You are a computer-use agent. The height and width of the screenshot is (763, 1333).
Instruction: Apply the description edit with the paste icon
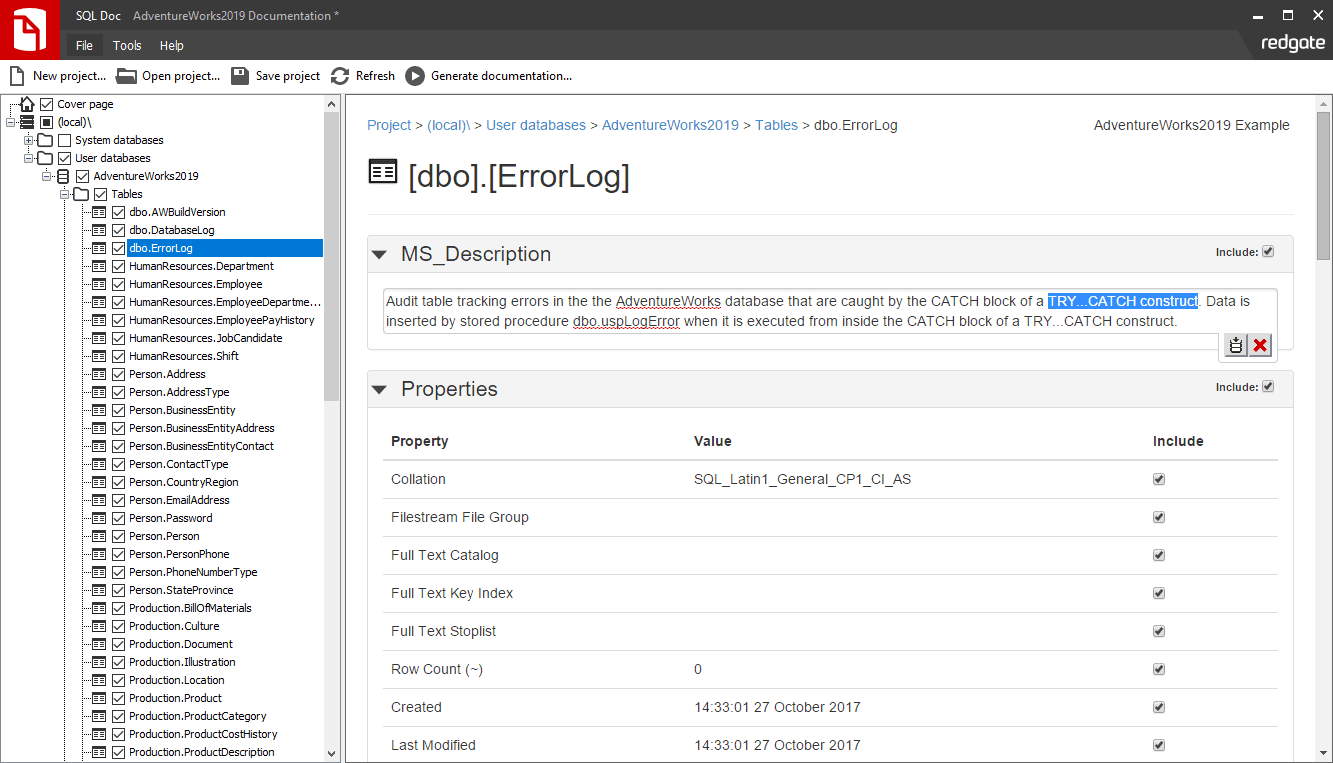click(1236, 344)
